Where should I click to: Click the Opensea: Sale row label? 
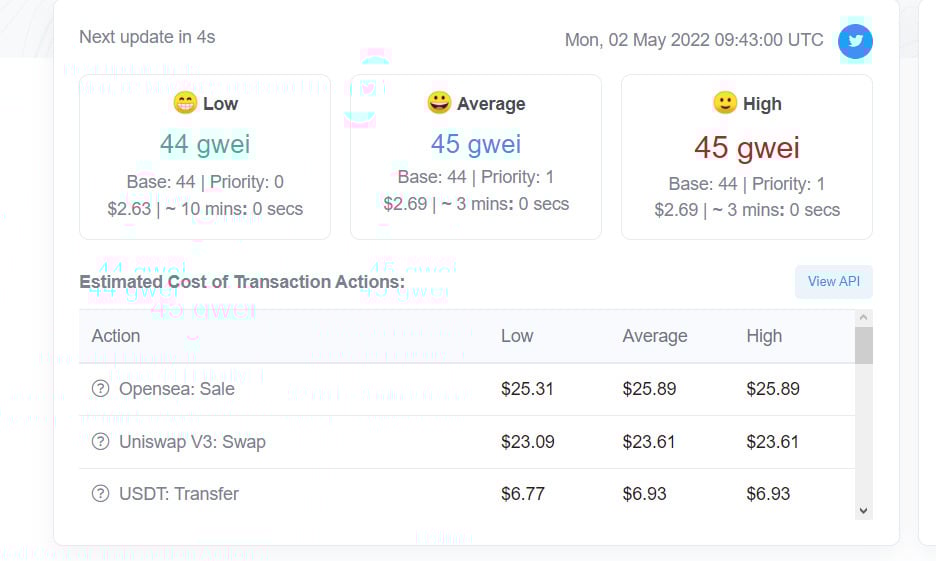tap(177, 389)
